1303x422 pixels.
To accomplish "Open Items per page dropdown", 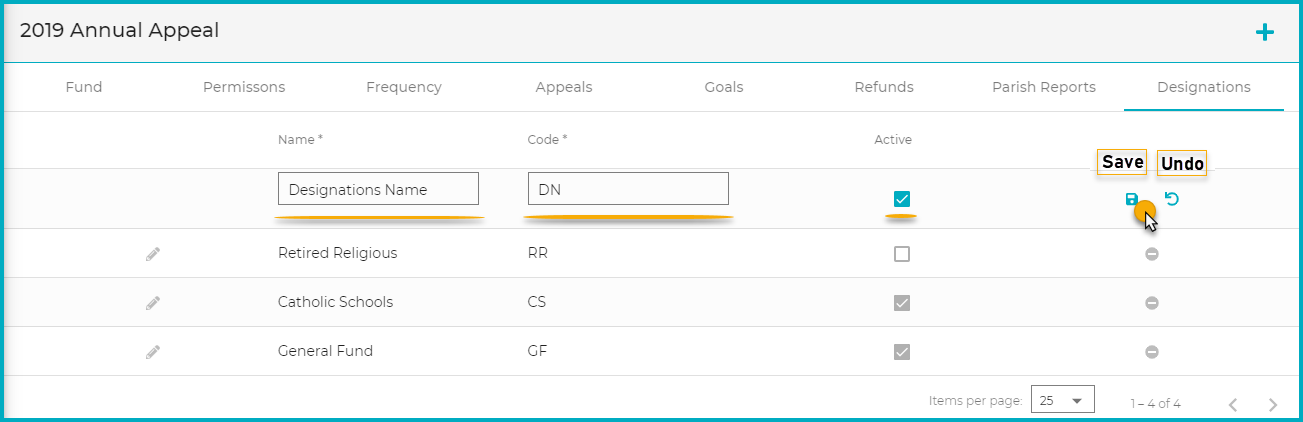I will 1062,400.
